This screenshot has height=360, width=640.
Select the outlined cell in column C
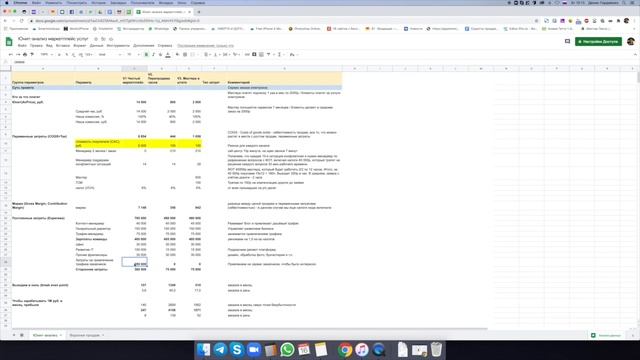134,262
